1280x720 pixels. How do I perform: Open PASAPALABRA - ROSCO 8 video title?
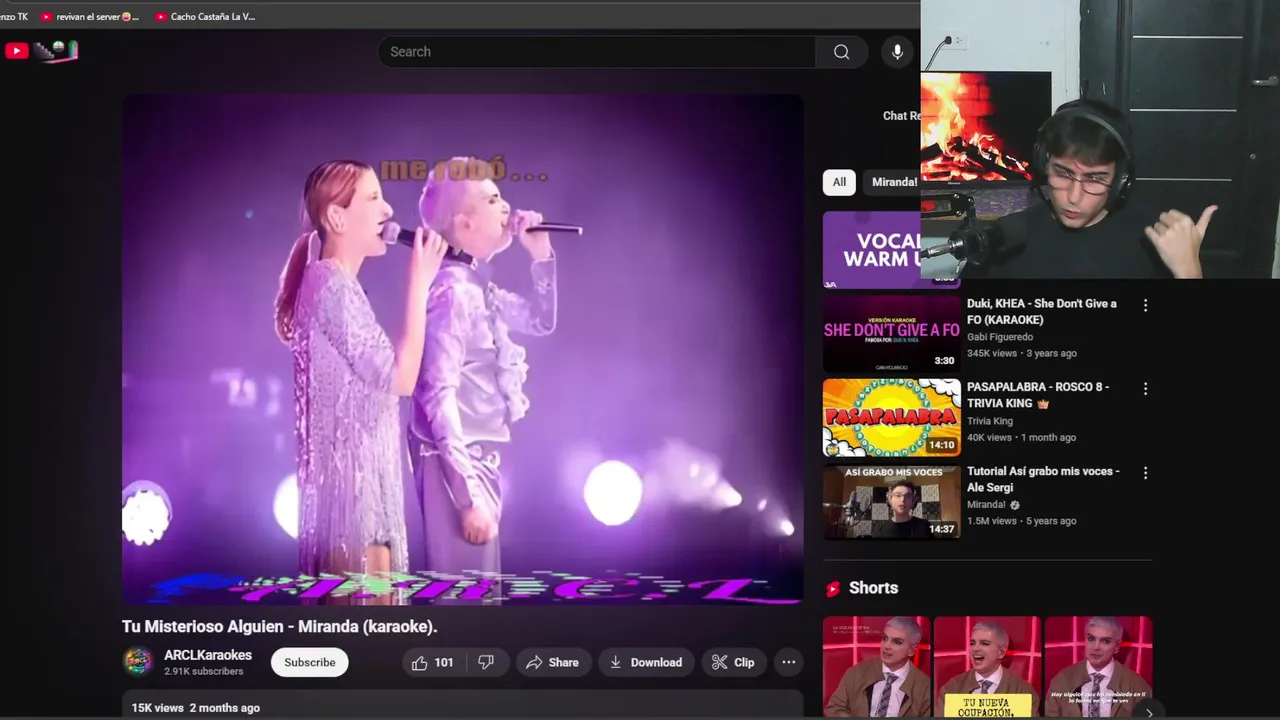pos(1037,395)
